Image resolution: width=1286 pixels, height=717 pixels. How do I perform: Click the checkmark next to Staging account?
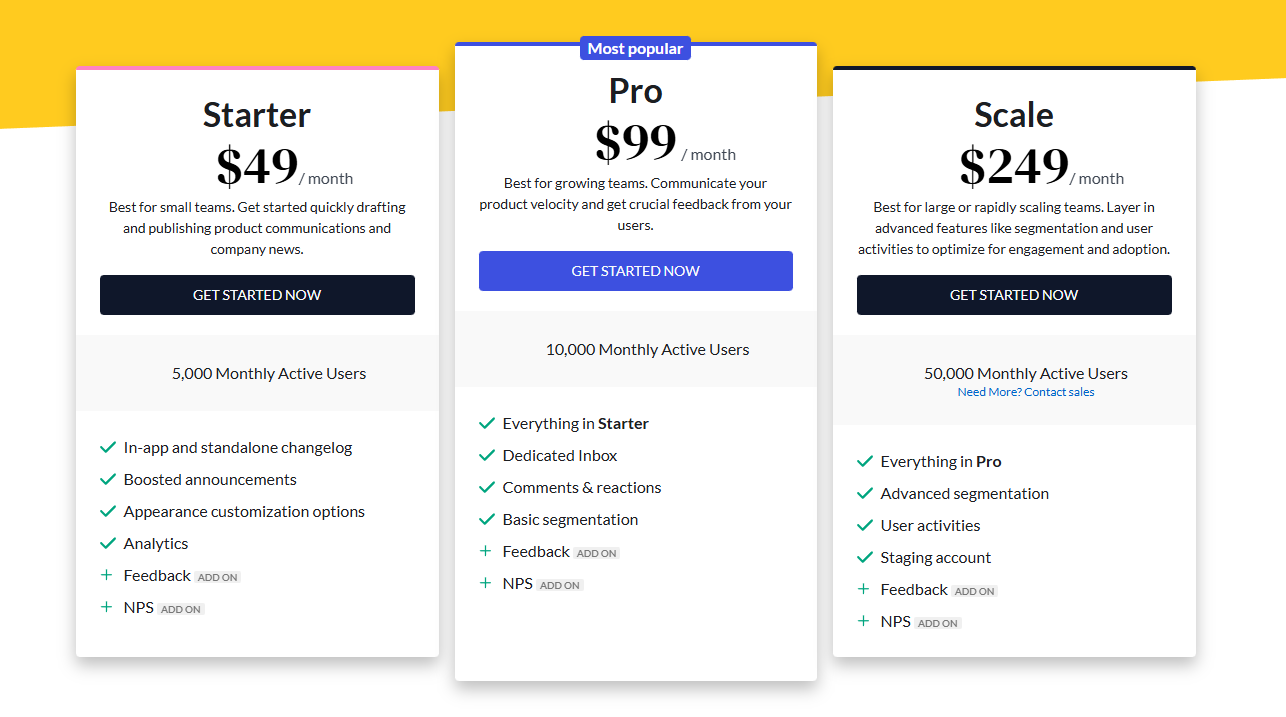[x=865, y=557]
